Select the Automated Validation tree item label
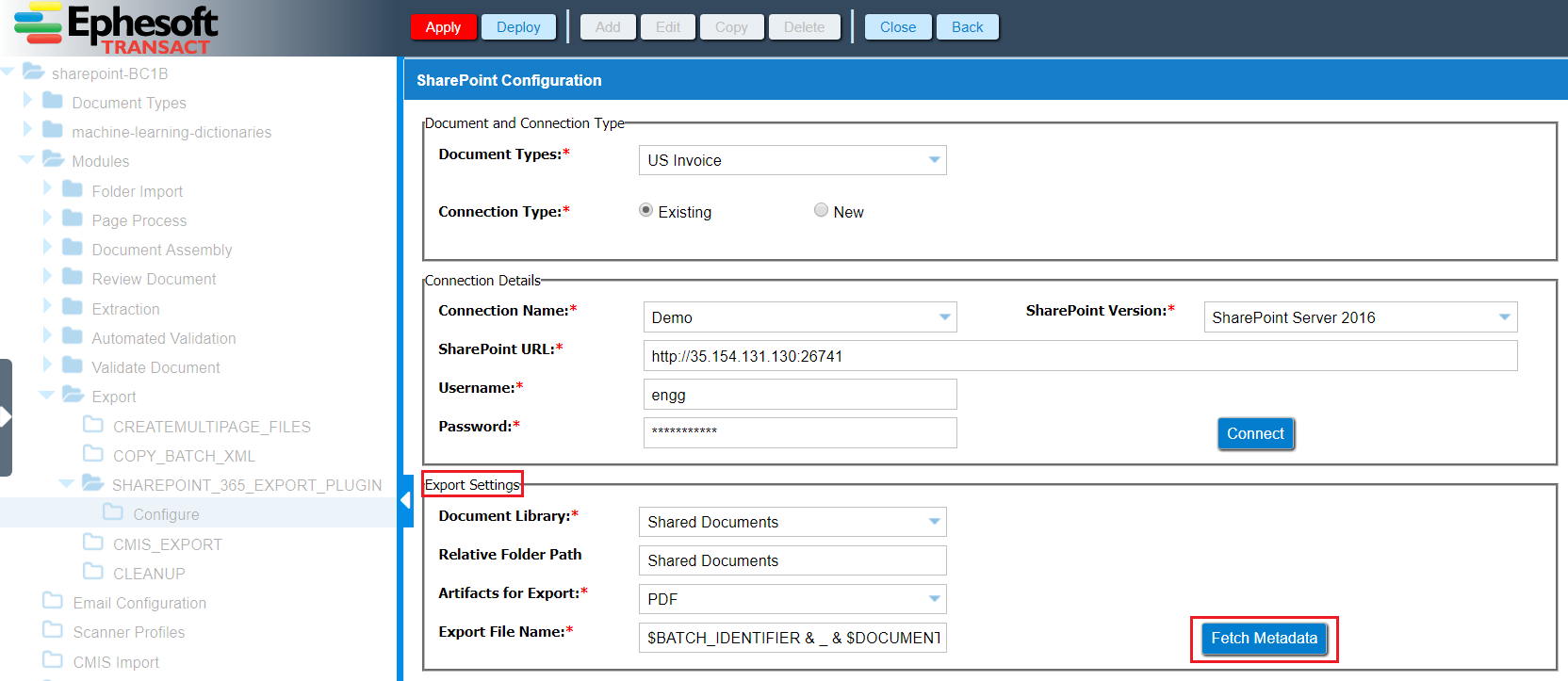 [x=164, y=338]
